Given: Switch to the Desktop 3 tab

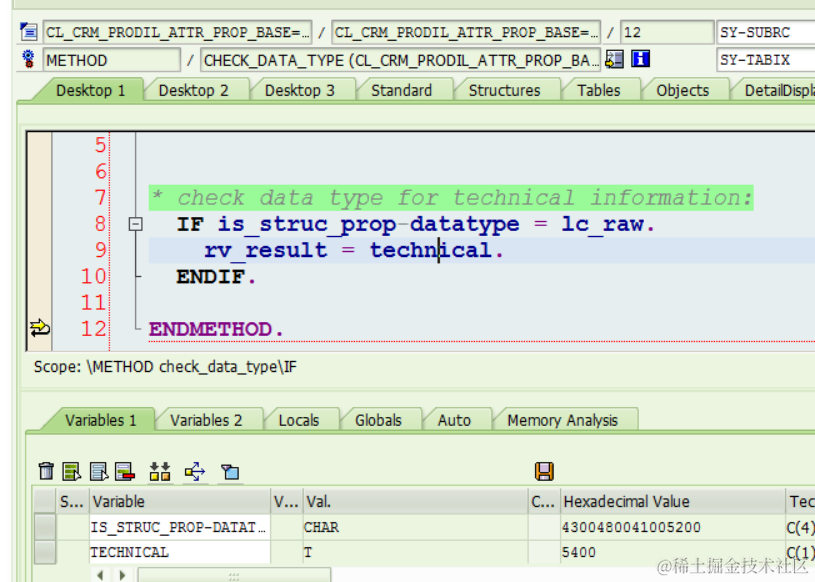Looking at the screenshot, I should pyautogui.click(x=300, y=91).
